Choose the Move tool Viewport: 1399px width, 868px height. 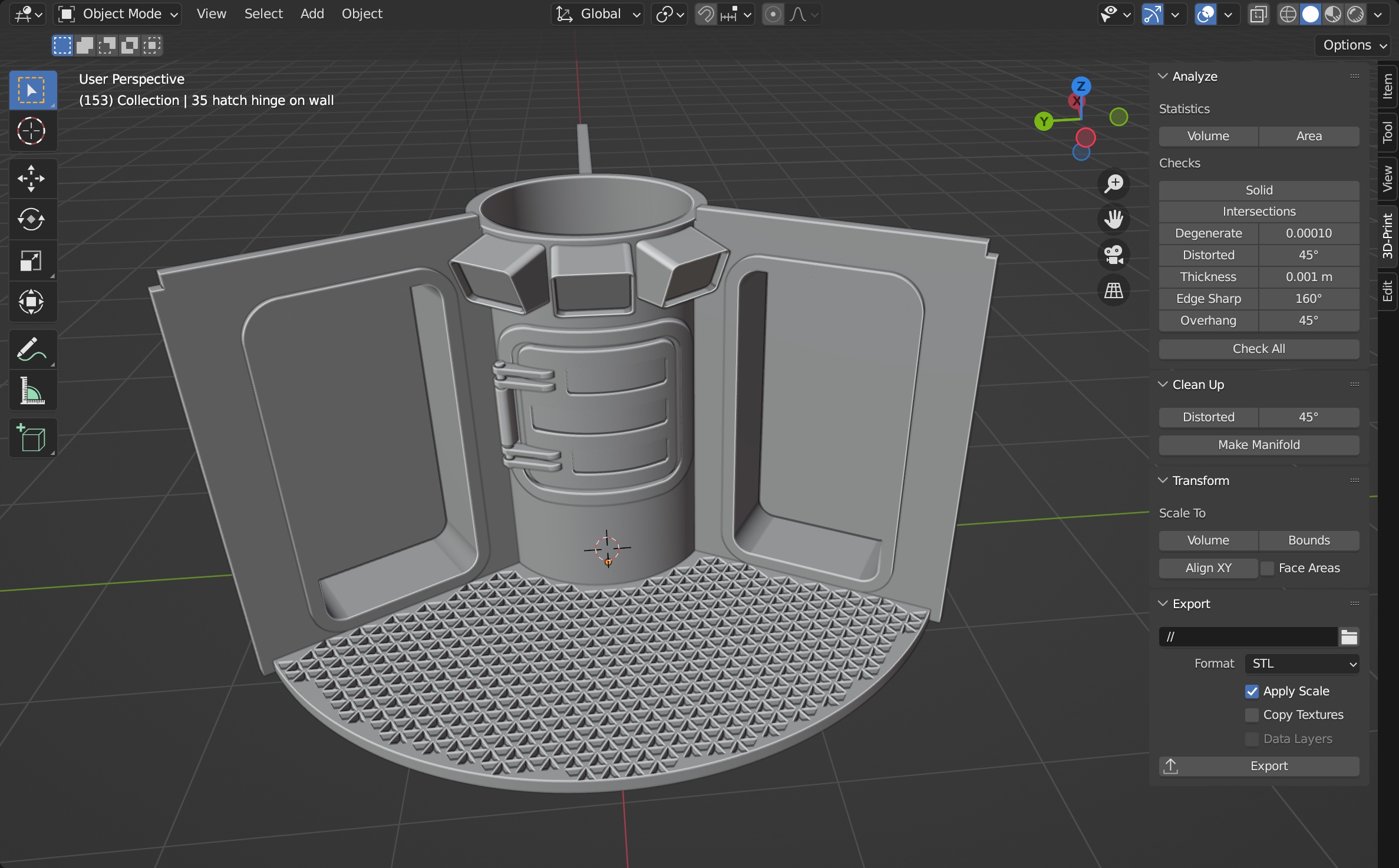32,179
